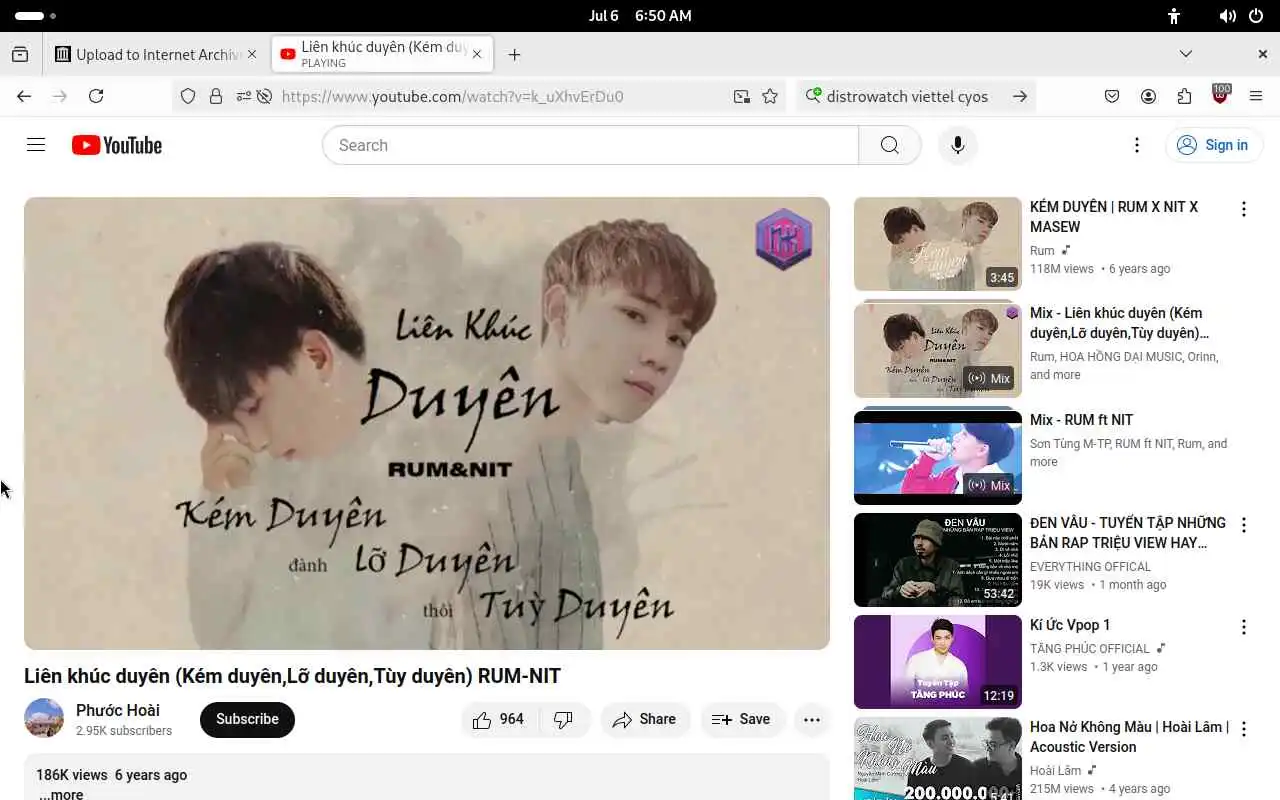
Task: Open Firefox View tab overview icon
Action: (20, 54)
